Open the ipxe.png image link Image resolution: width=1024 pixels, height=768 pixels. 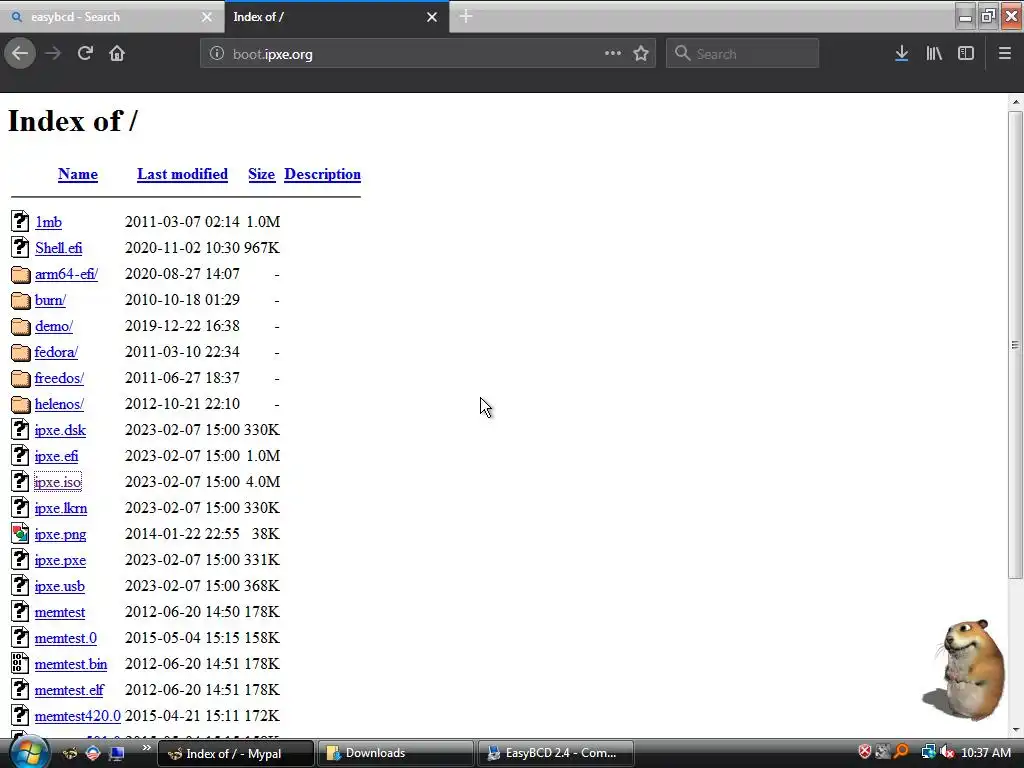(x=60, y=534)
